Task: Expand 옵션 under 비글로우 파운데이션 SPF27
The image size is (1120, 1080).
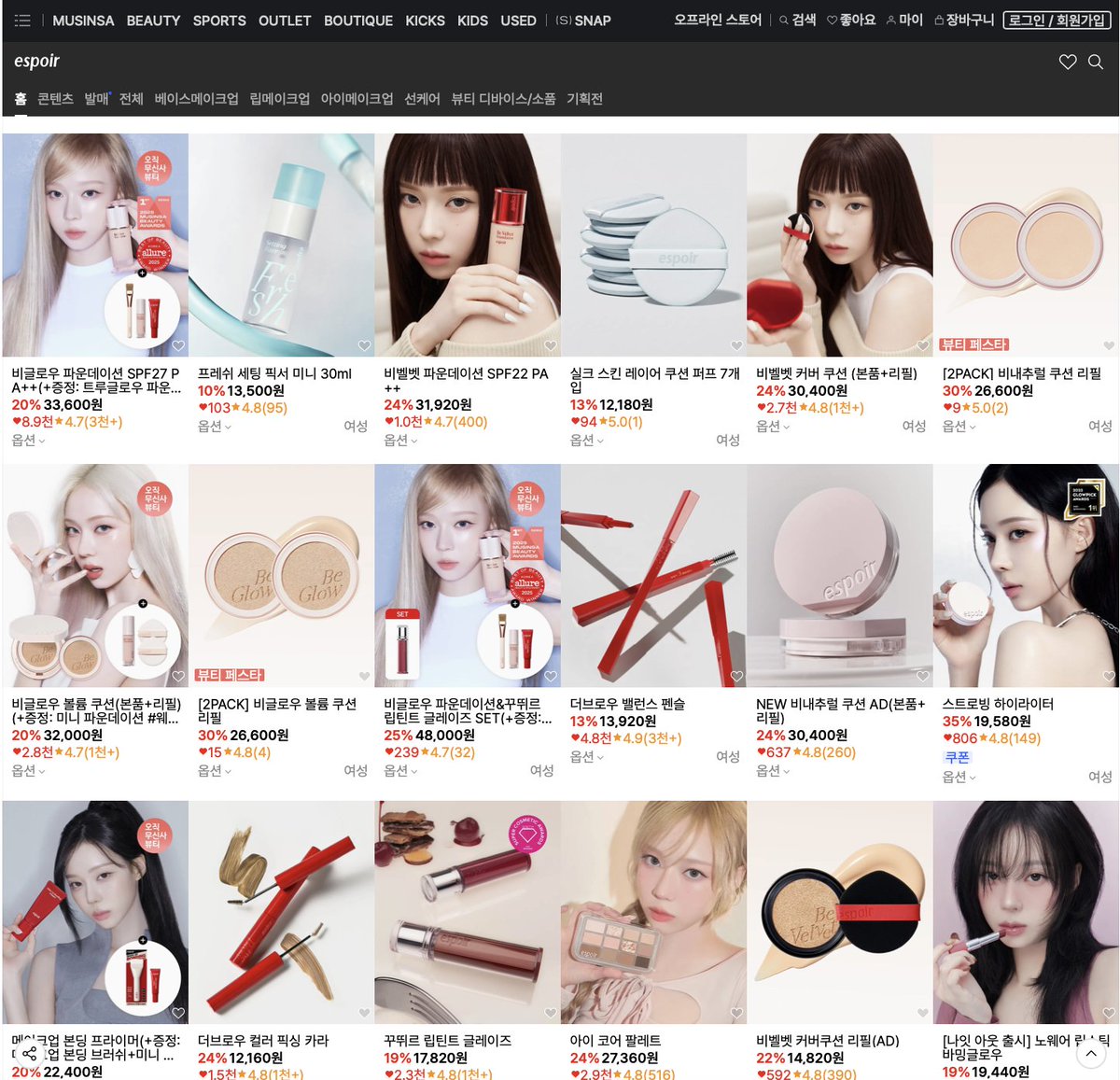Action: click(x=28, y=441)
